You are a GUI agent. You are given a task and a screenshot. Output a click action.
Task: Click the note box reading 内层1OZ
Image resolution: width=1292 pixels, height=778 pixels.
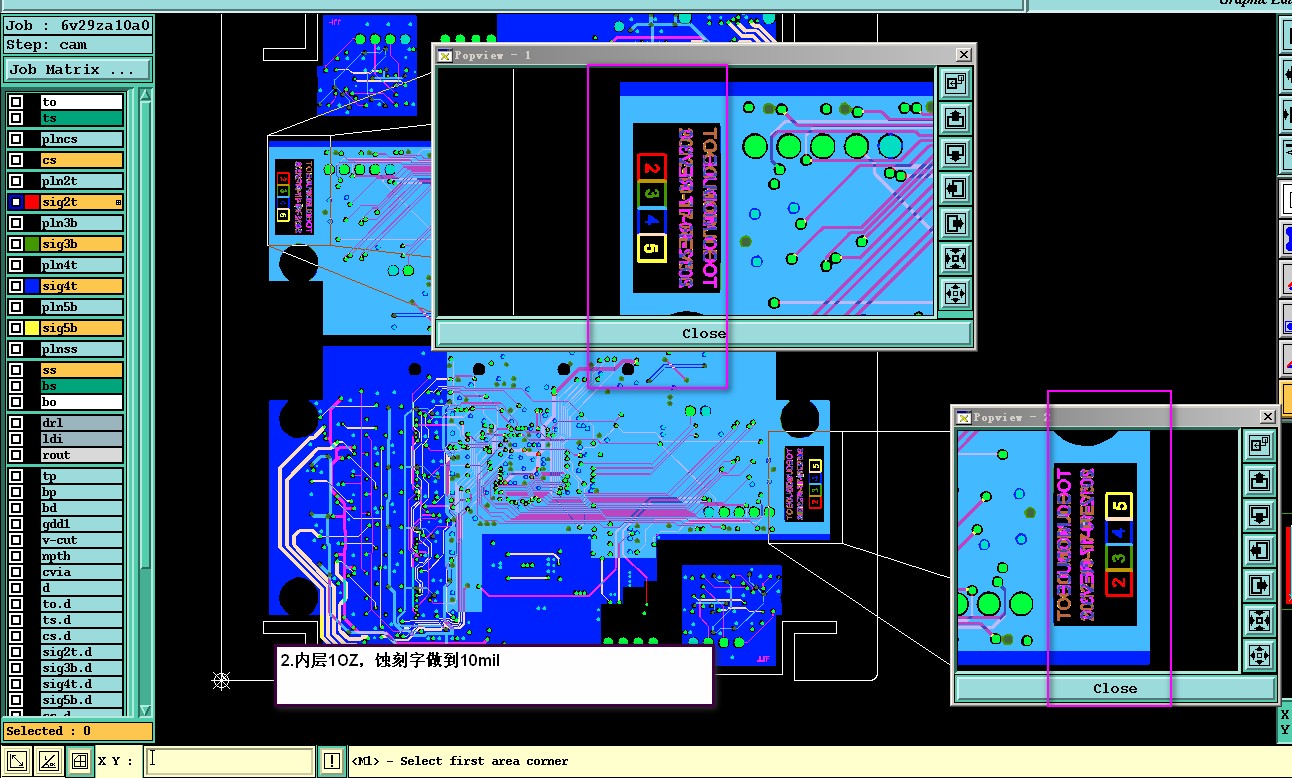(x=494, y=675)
